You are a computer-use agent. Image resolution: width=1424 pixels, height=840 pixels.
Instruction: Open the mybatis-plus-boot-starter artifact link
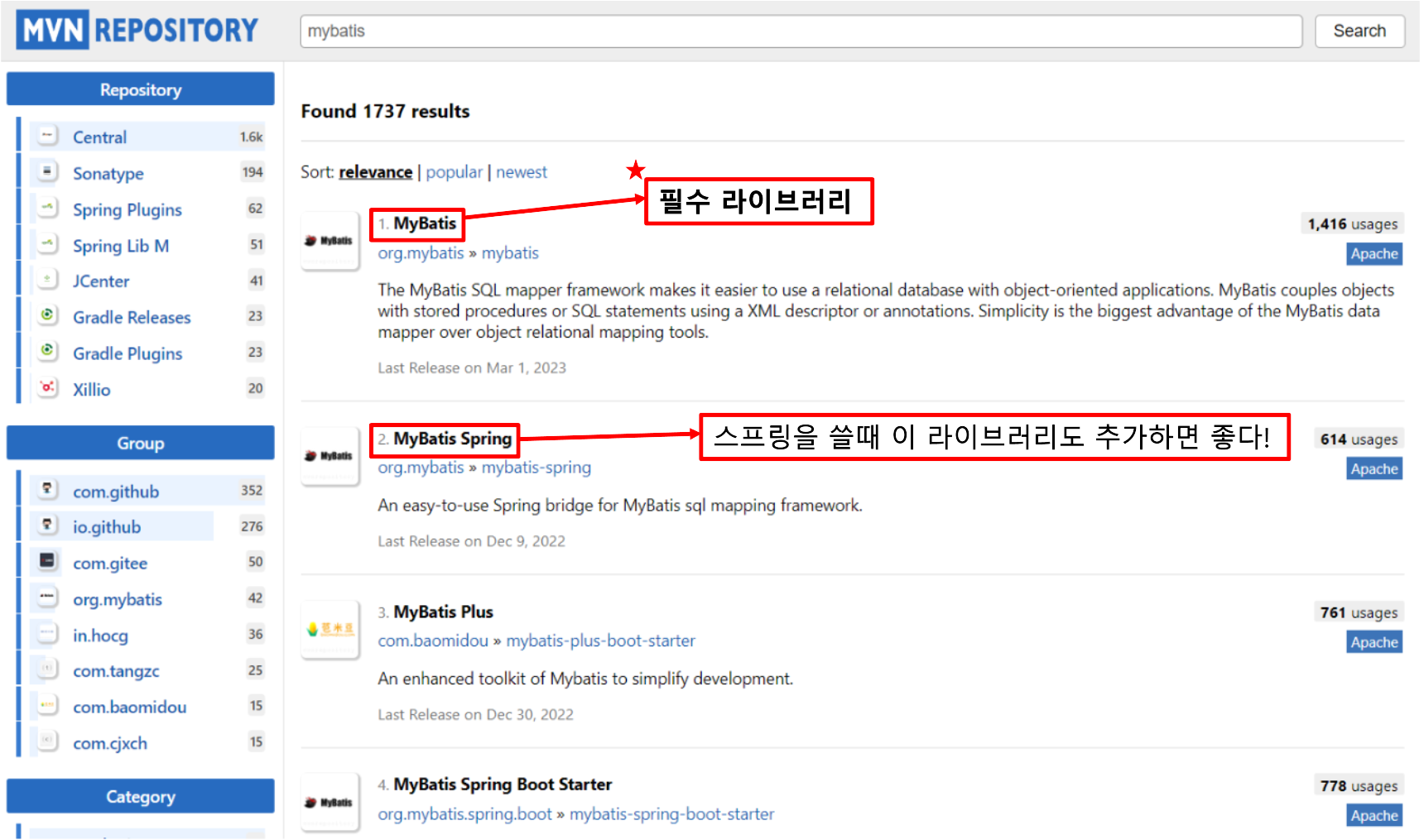[600, 641]
